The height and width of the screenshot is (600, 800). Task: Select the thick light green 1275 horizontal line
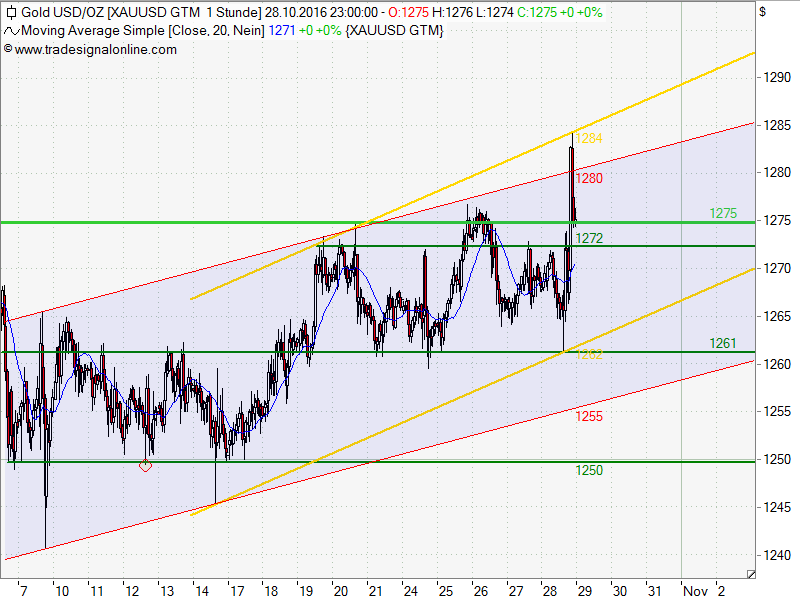[378, 222]
